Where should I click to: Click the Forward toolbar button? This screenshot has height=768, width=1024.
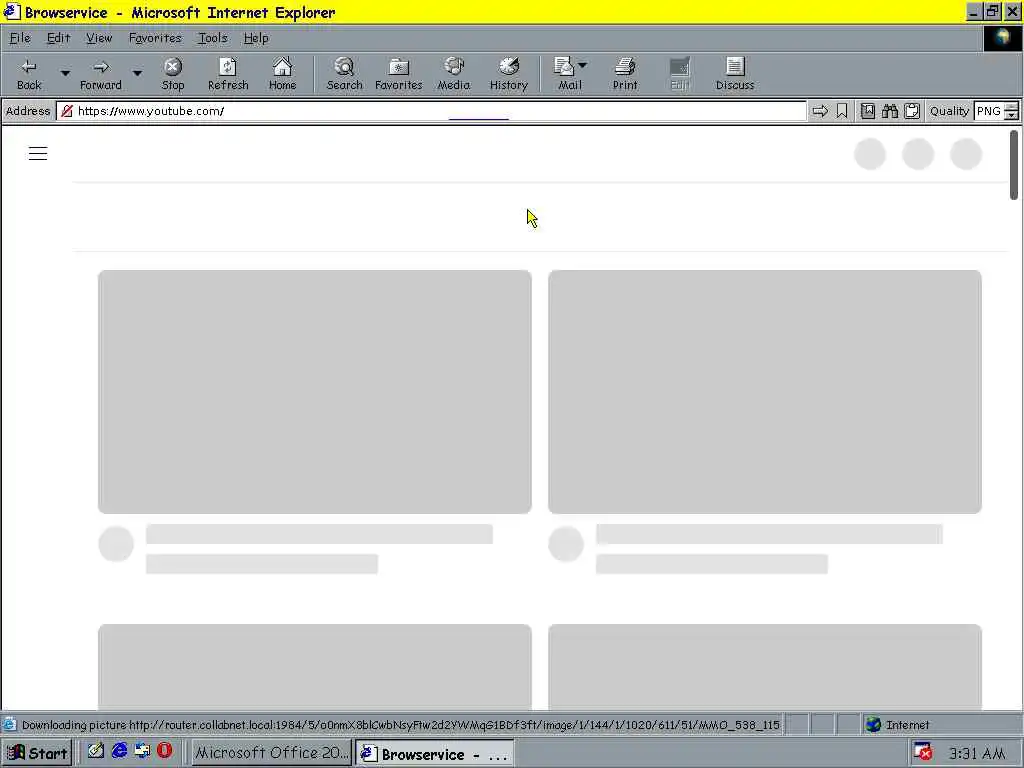(101, 74)
